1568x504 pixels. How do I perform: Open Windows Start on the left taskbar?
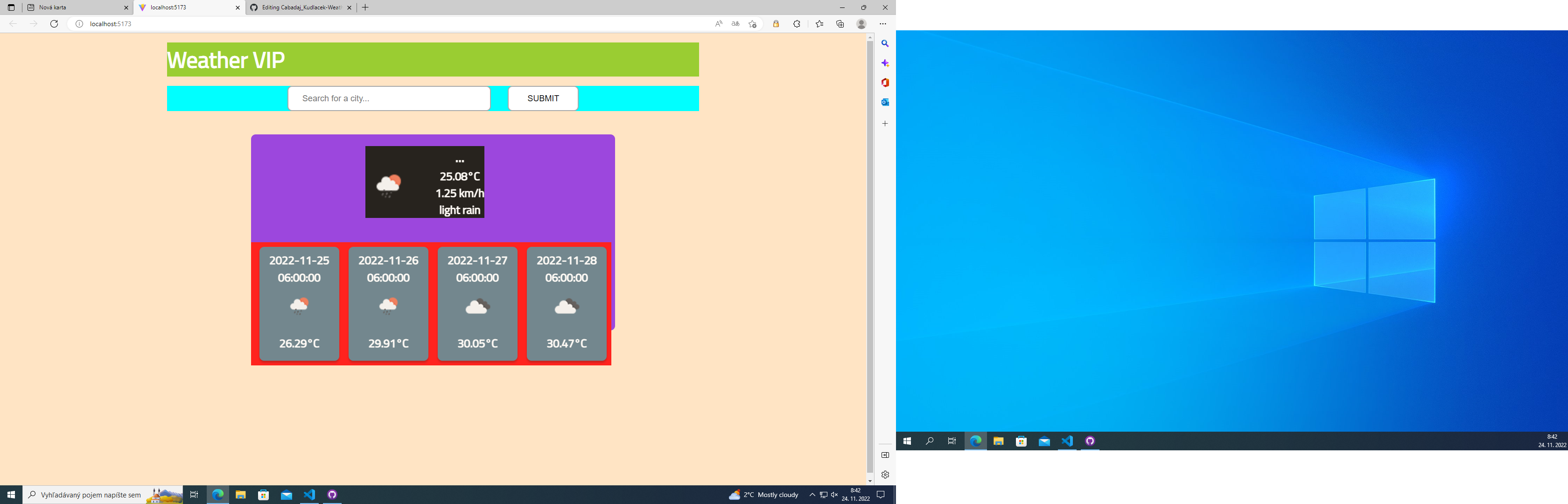pyautogui.click(x=11, y=495)
